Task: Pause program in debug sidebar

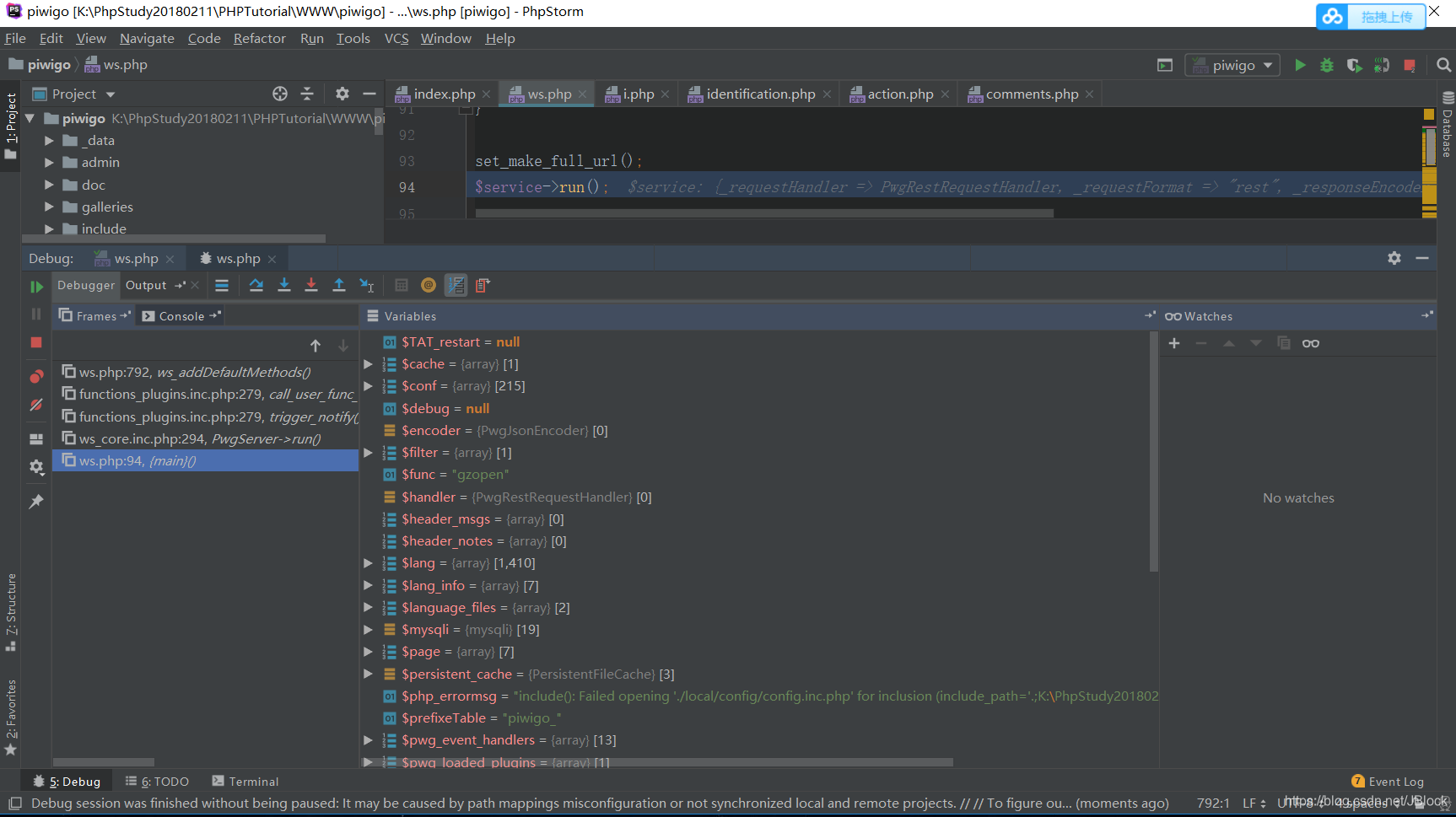Action: coord(36,314)
